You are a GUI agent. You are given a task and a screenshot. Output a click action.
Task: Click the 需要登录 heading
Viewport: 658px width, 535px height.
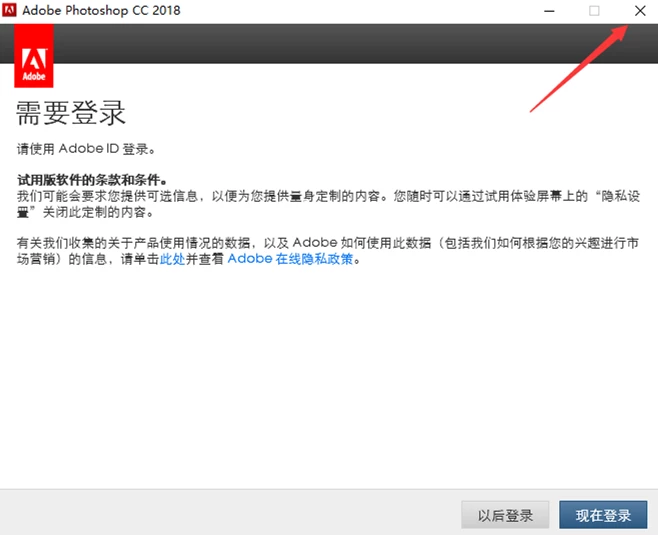[x=71, y=113]
